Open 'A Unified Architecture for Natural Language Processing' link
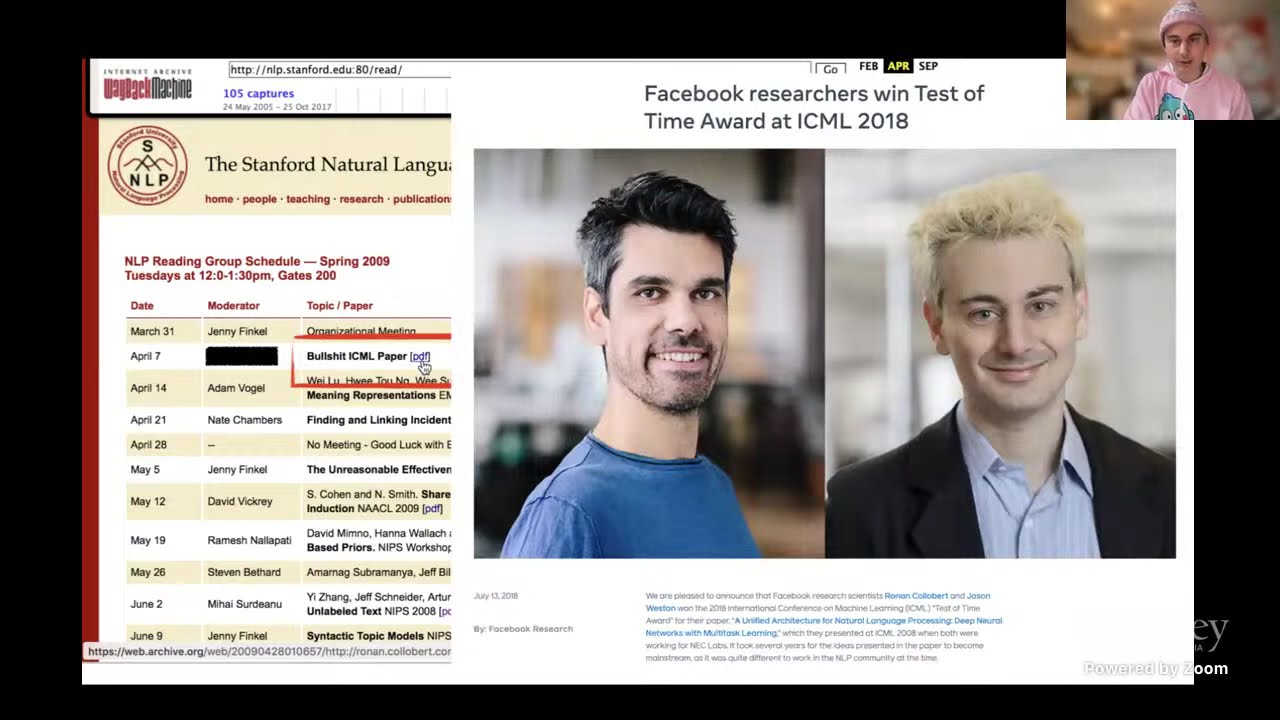Image resolution: width=1280 pixels, height=720 pixels. pyautogui.click(x=824, y=626)
